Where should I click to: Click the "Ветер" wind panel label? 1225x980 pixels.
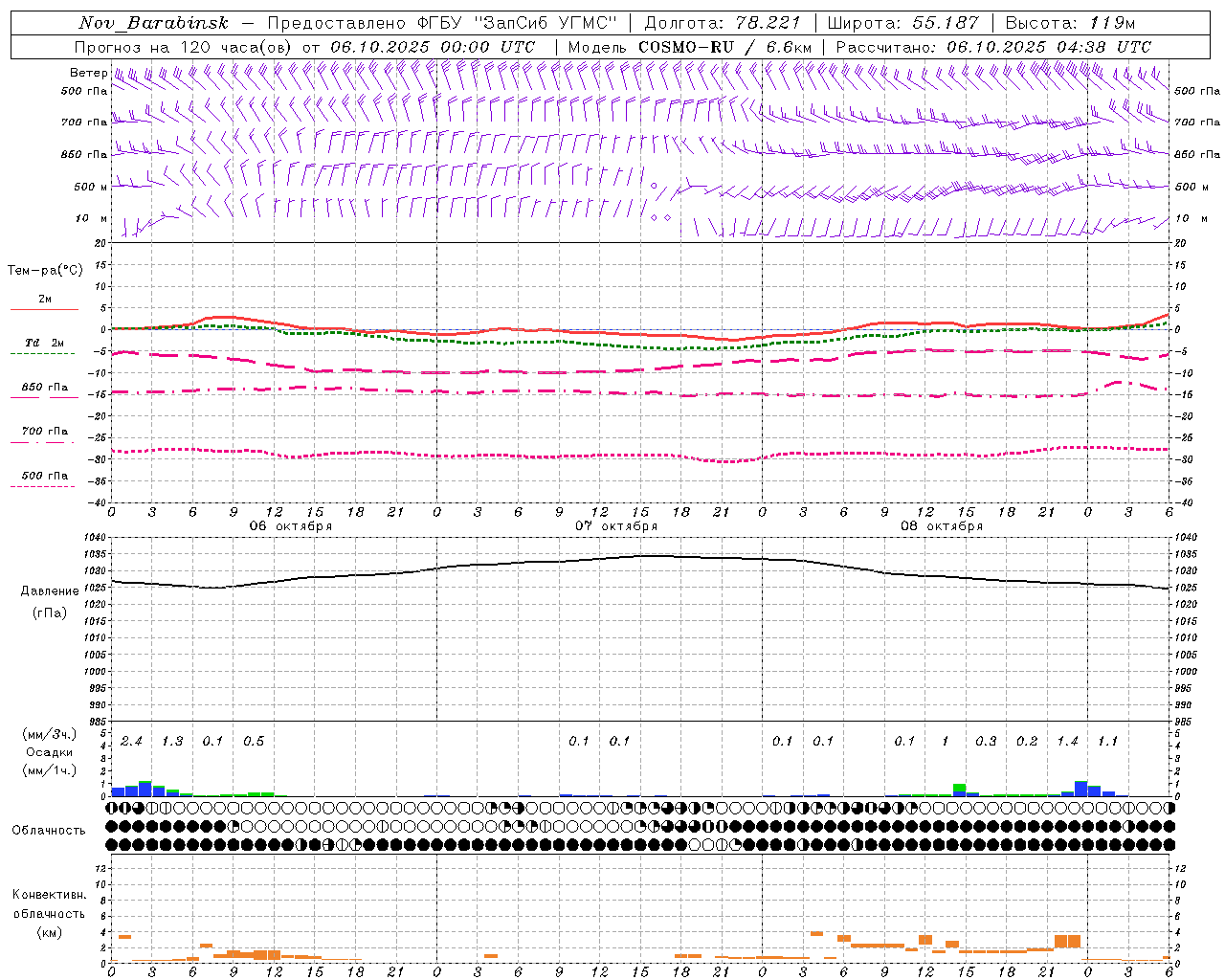click(88, 73)
